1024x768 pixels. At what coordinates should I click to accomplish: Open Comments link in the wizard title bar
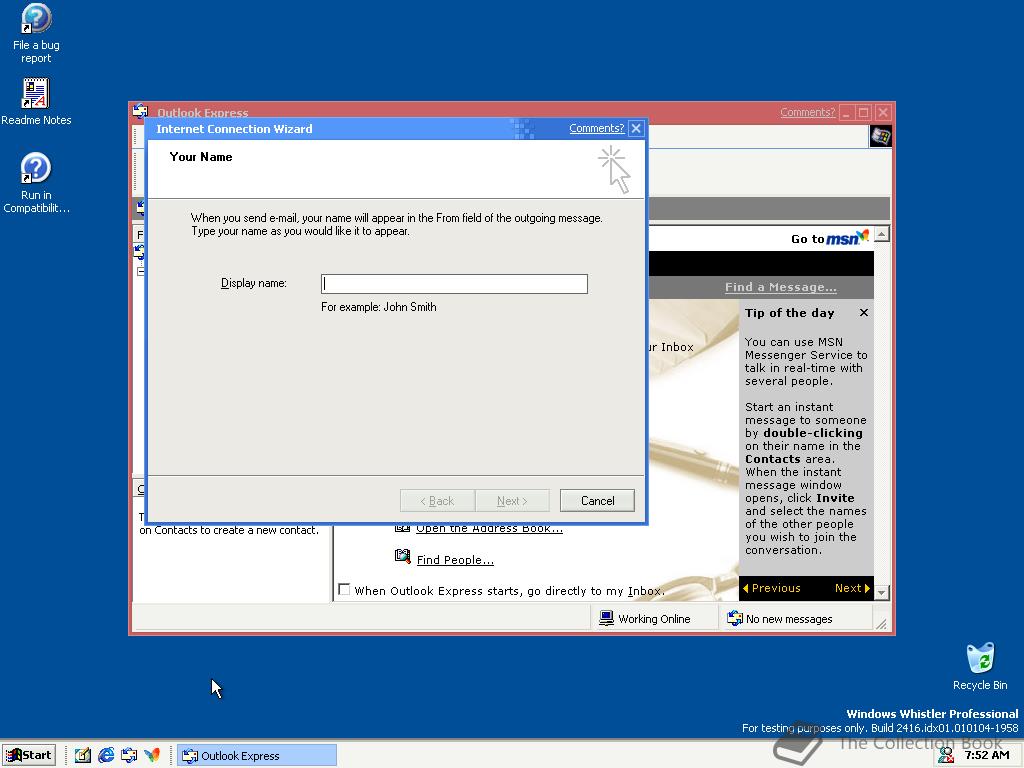tap(596, 128)
